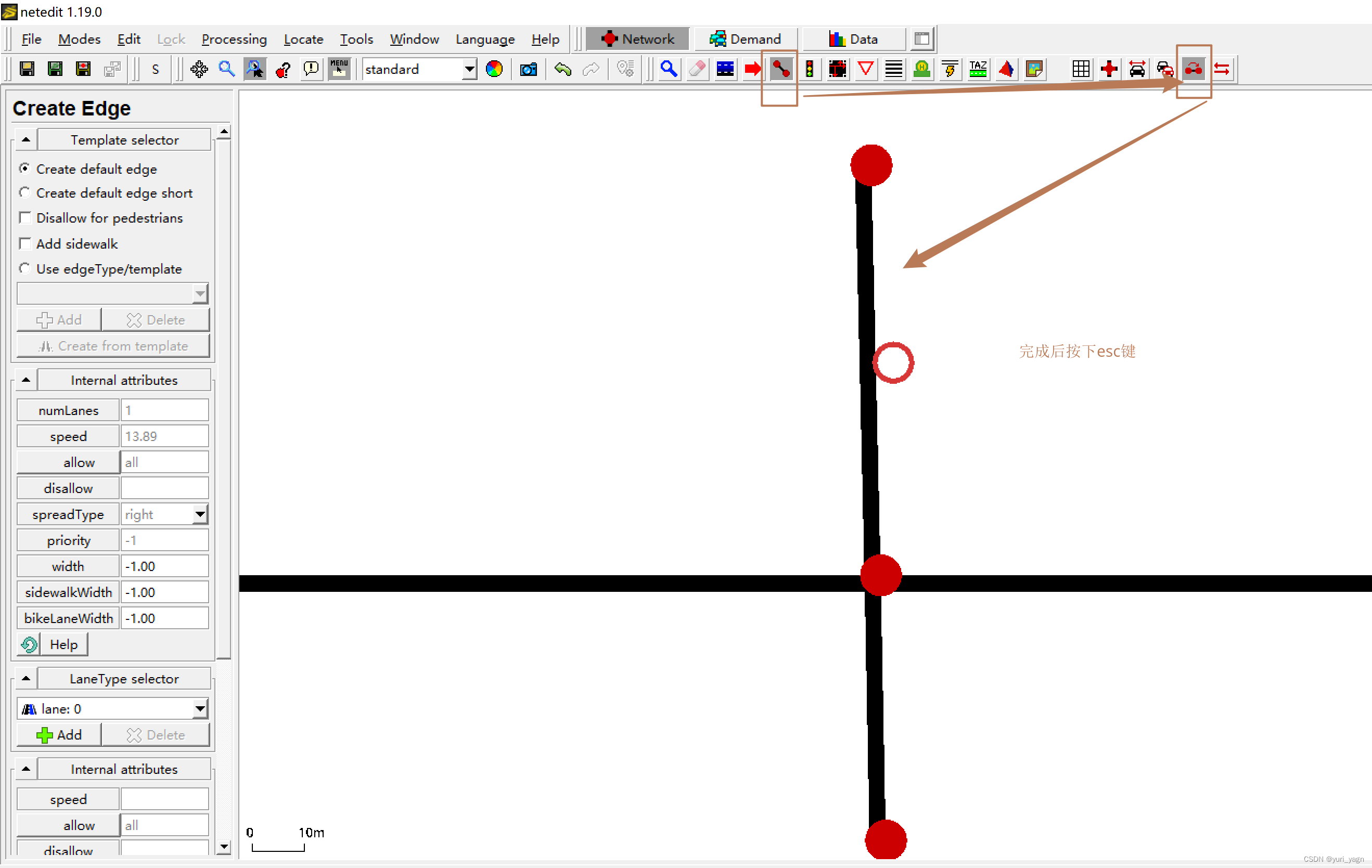Click the Help button in attributes
The image size is (1372, 868).
63,645
